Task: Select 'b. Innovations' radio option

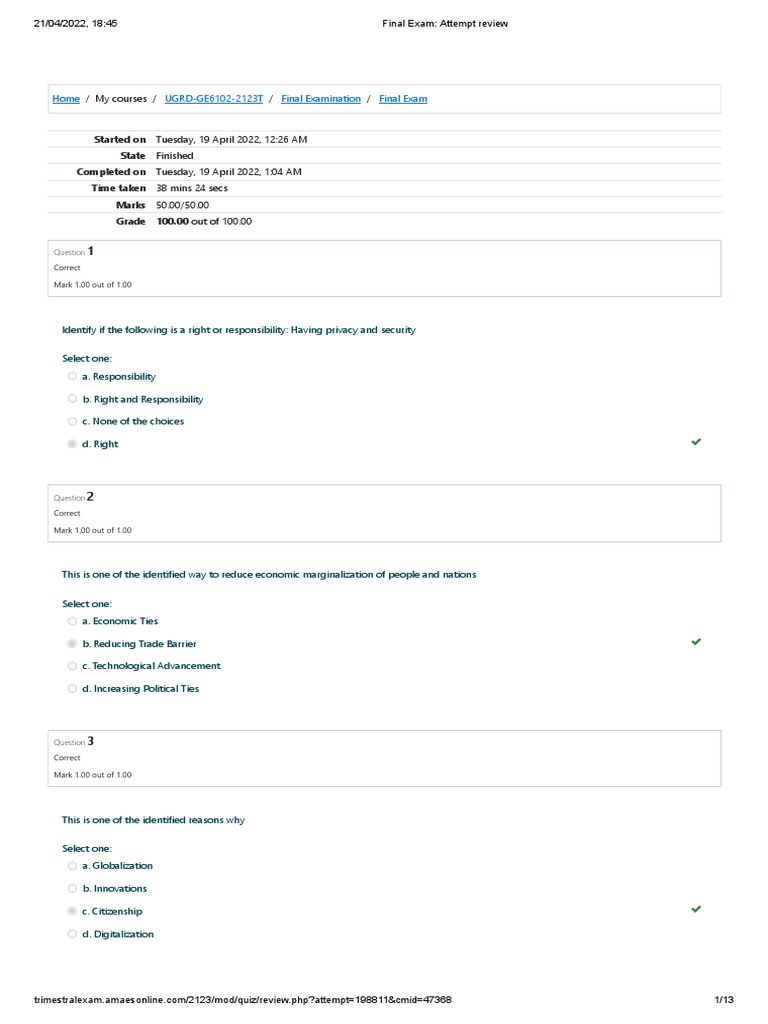Action: pos(72,888)
